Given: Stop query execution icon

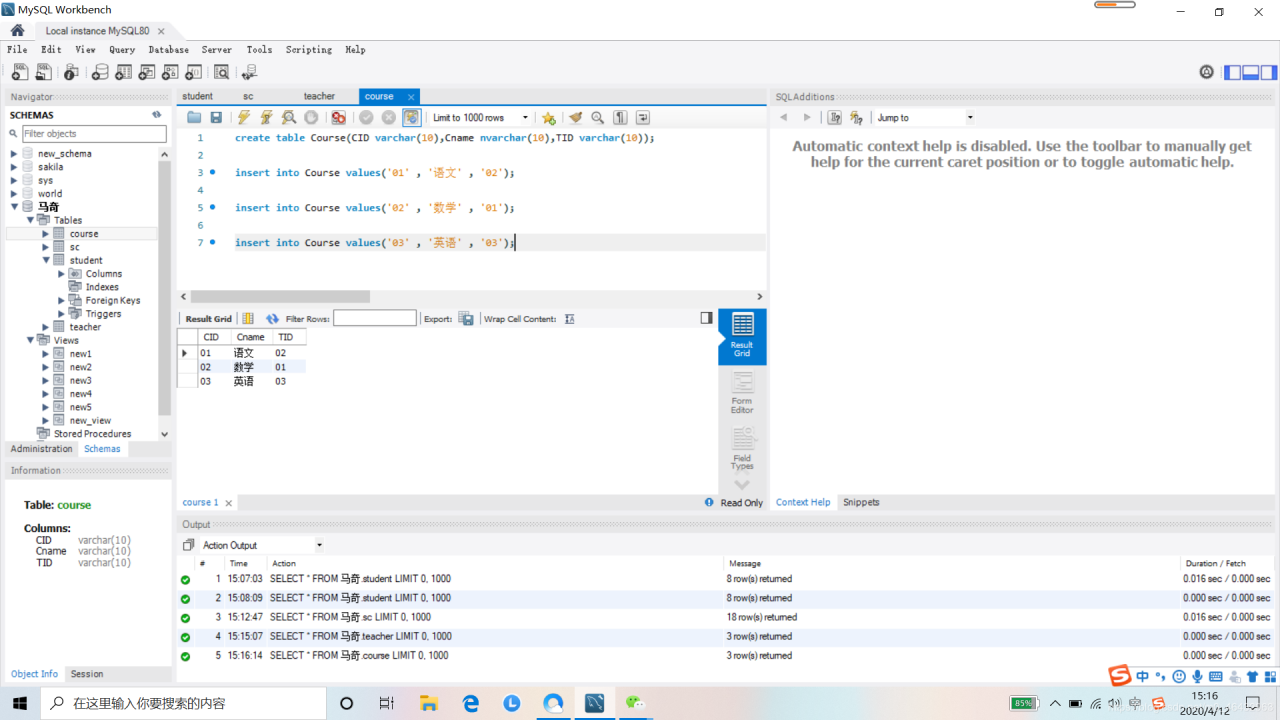Looking at the screenshot, I should coord(311,118).
